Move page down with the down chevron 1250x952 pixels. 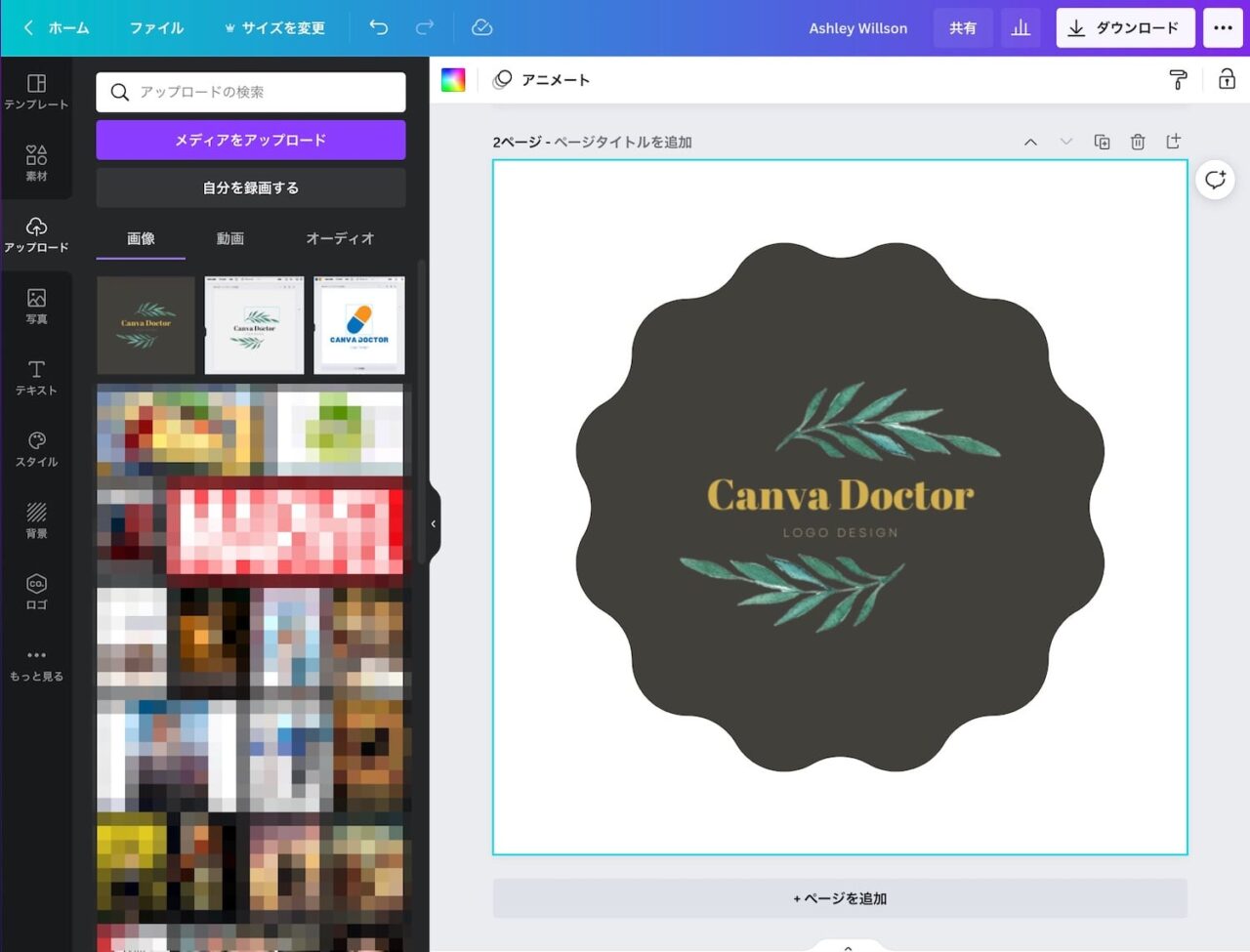point(1066,142)
